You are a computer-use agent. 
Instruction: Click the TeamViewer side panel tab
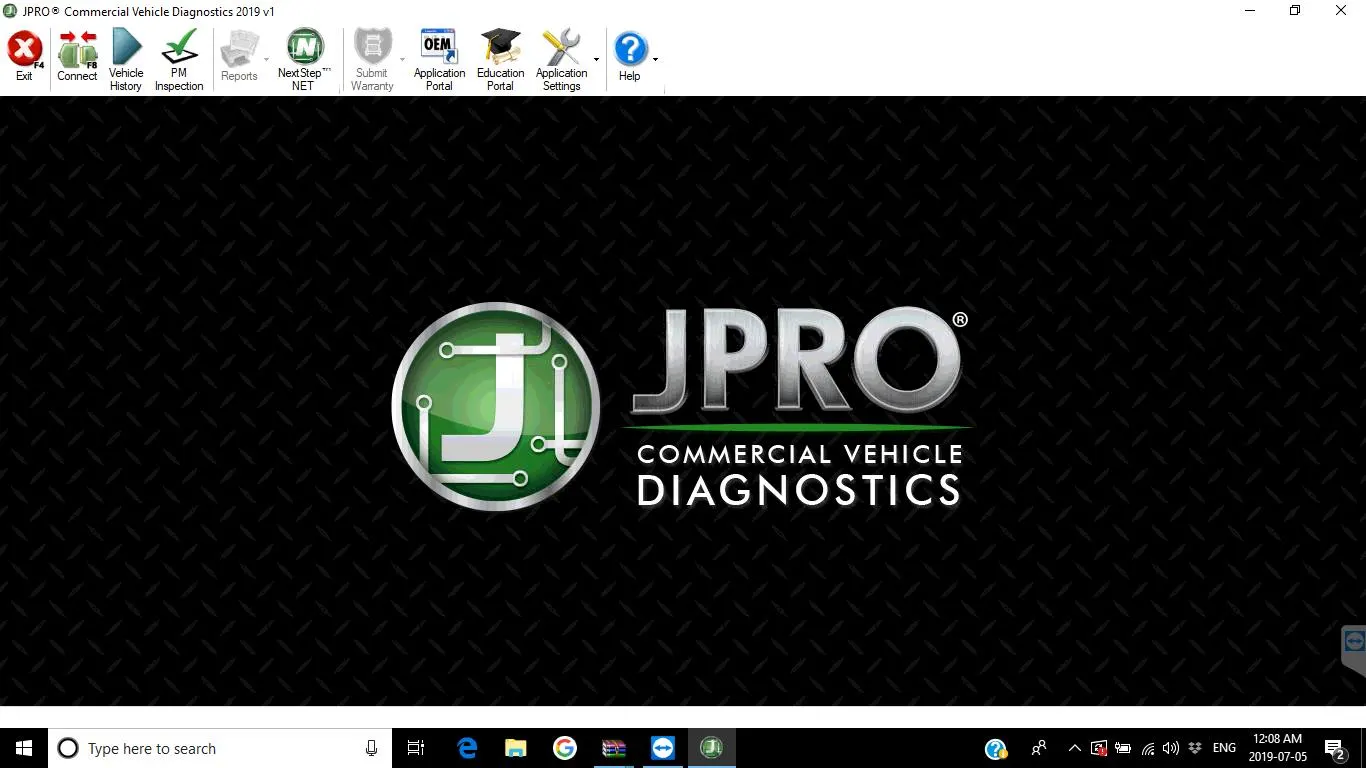pos(1354,645)
